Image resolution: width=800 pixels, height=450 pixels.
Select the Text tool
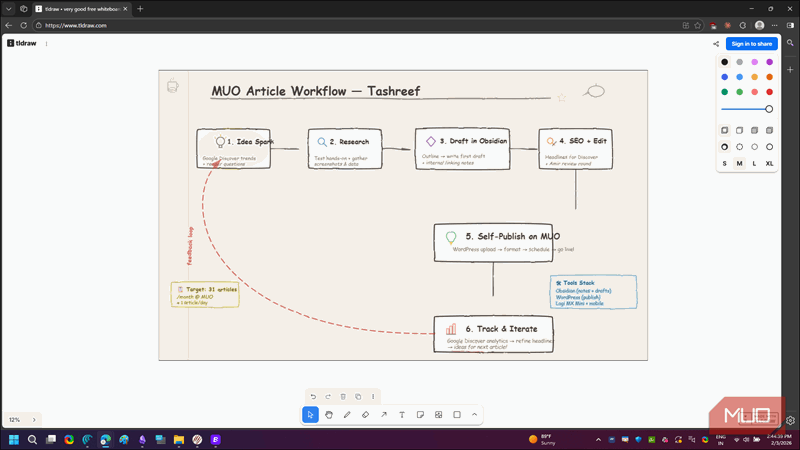tap(402, 414)
